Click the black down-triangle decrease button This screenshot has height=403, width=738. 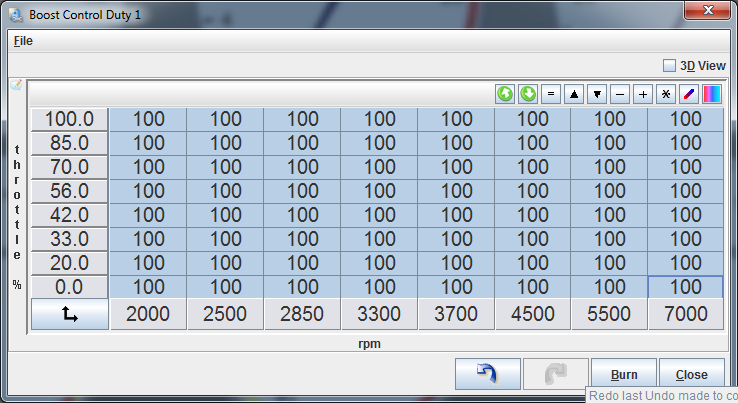click(597, 94)
